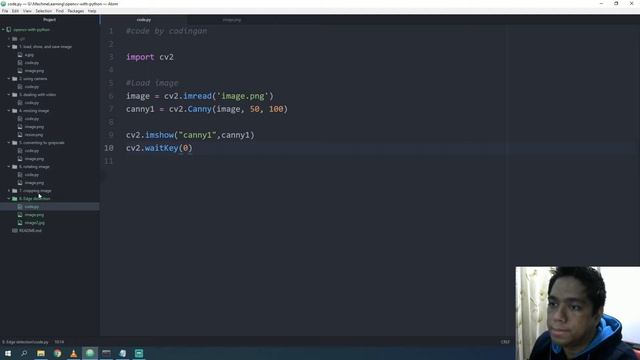
Task: Open VLC media player from the taskbar
Action: click(x=73, y=353)
